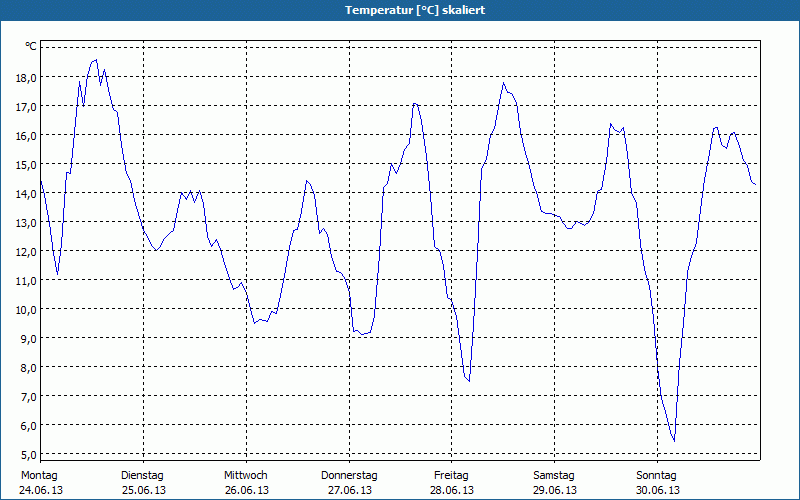This screenshot has width=800, height=500.
Task: Click the 8,0 y-axis label
Action: coord(29,367)
